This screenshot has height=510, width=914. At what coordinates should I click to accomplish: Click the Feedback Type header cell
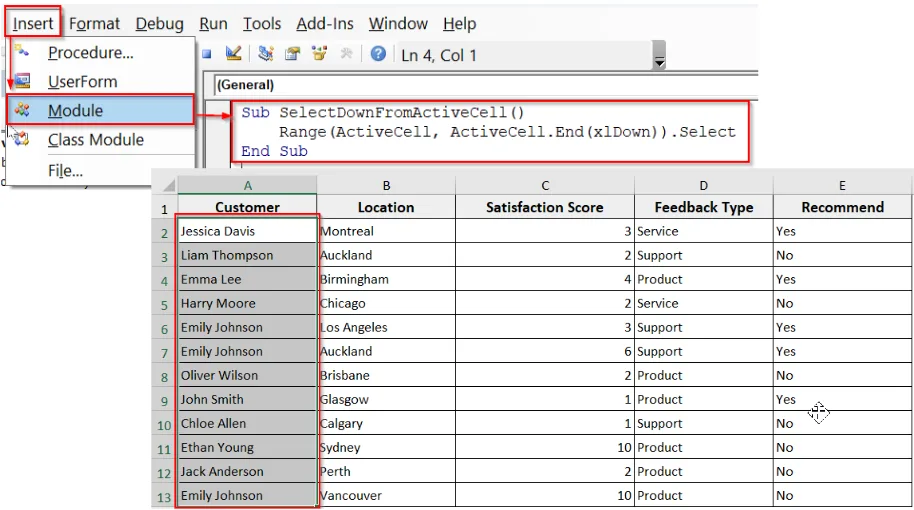tap(704, 207)
